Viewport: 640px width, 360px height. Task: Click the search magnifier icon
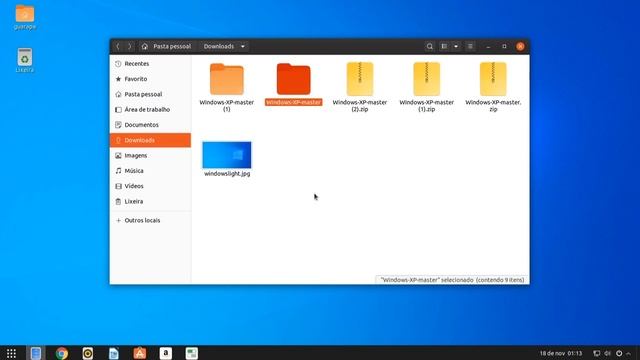coord(429,47)
